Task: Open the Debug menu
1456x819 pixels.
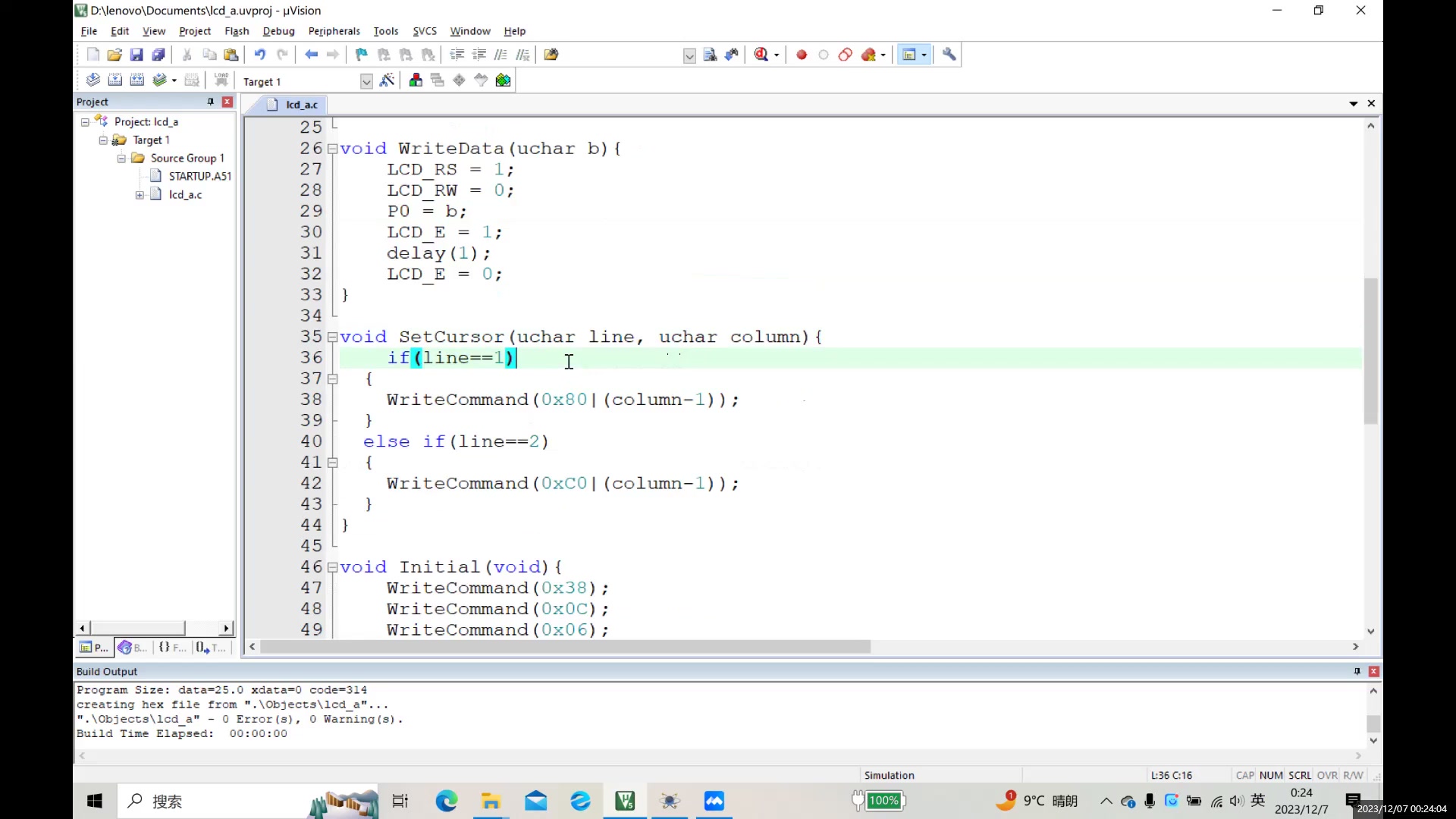Action: point(278,31)
